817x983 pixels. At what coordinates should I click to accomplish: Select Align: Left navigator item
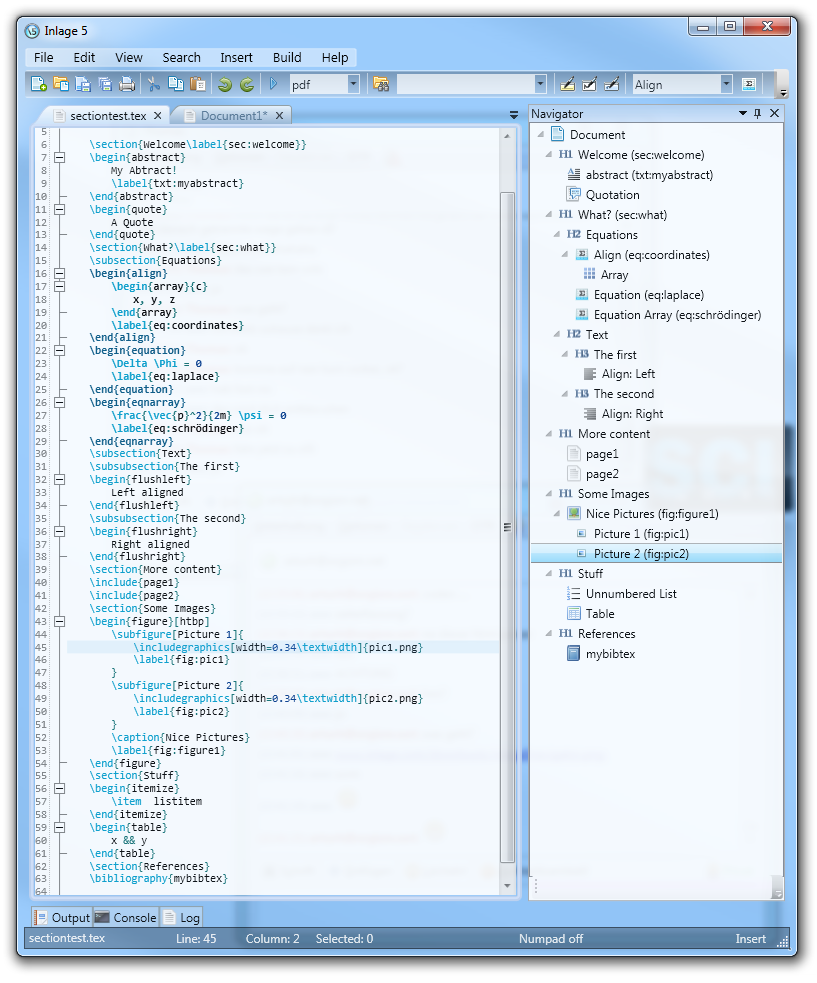628,374
